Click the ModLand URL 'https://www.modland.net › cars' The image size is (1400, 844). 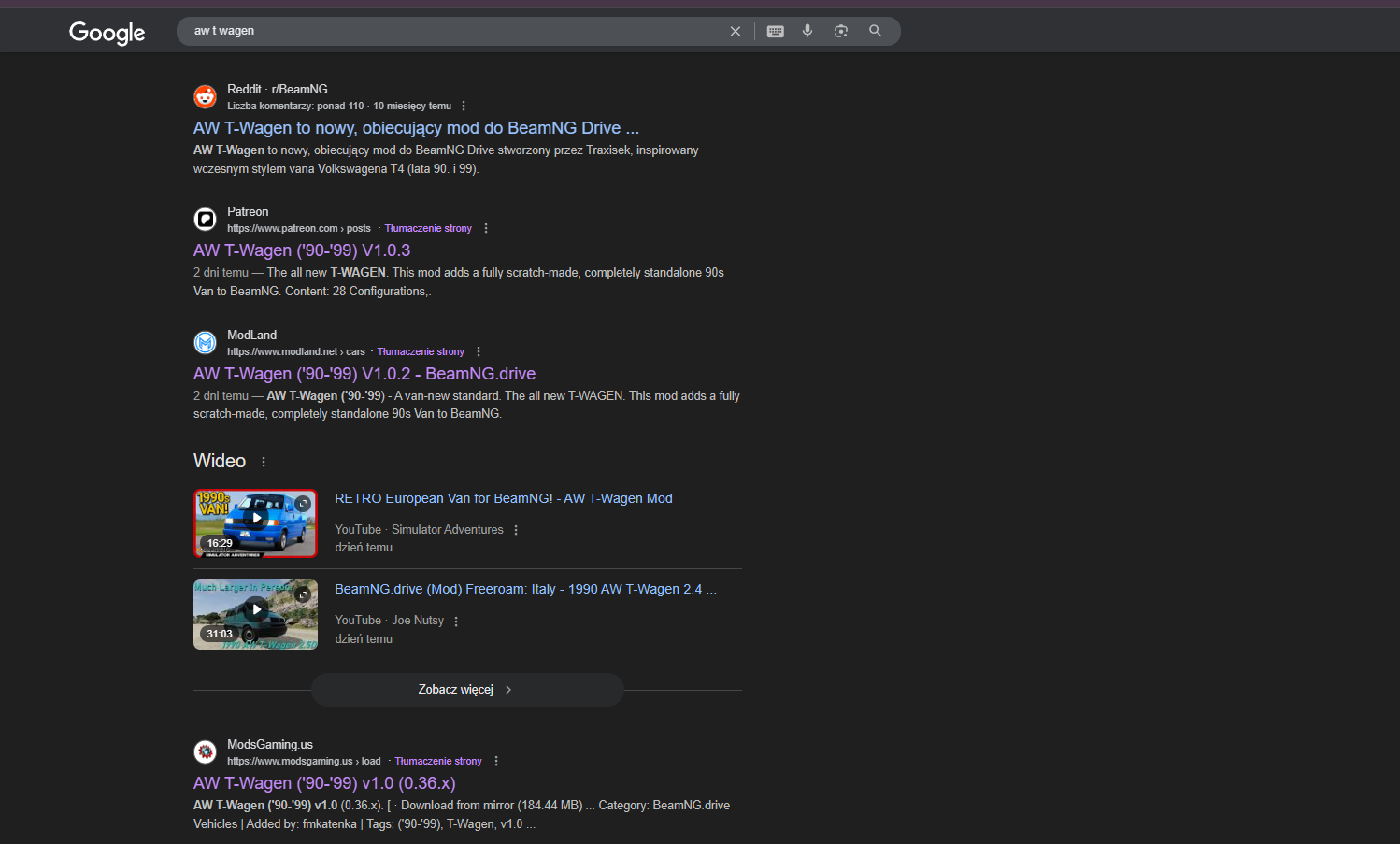click(296, 351)
